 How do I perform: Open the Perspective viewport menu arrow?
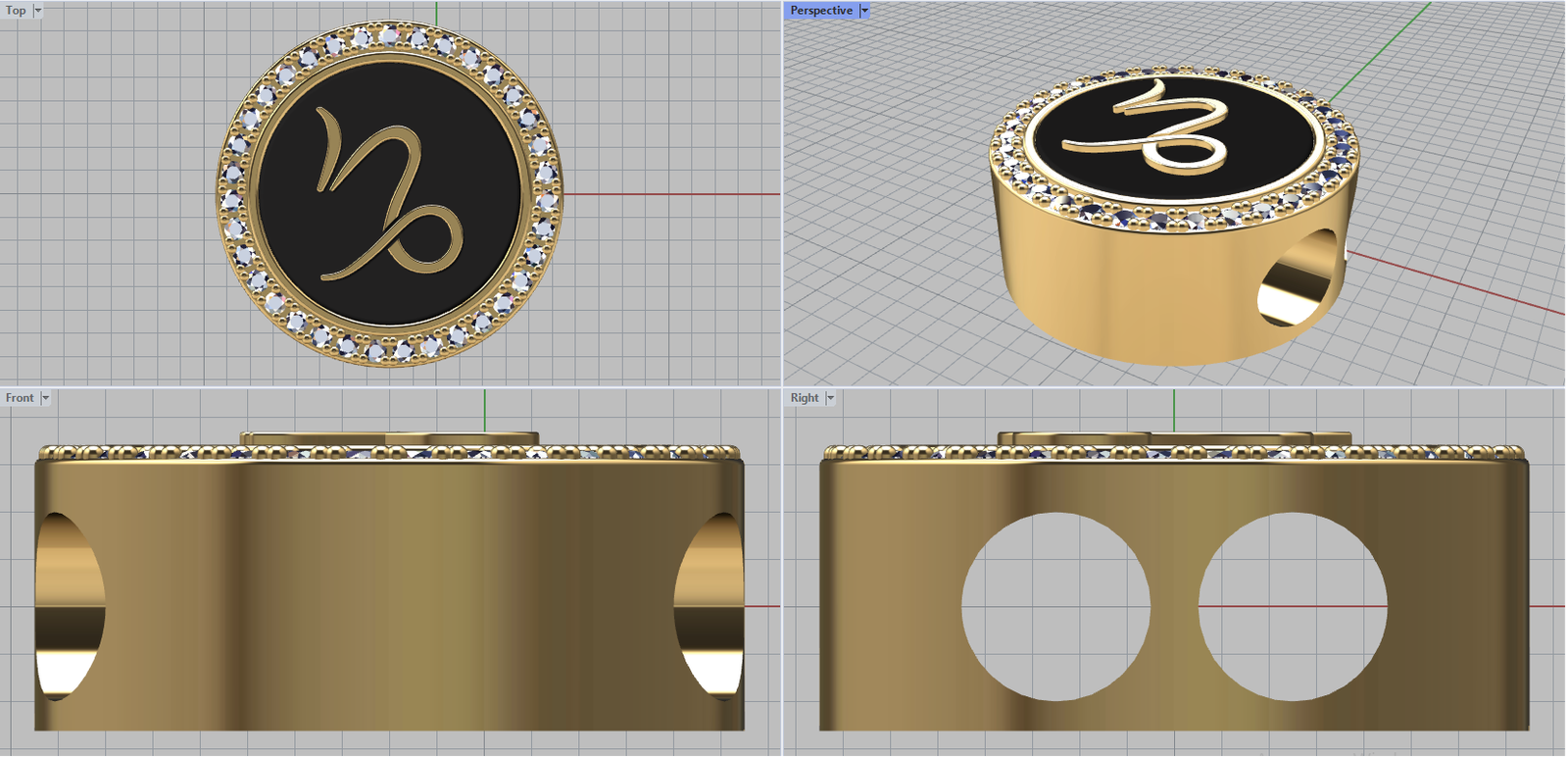point(864,11)
